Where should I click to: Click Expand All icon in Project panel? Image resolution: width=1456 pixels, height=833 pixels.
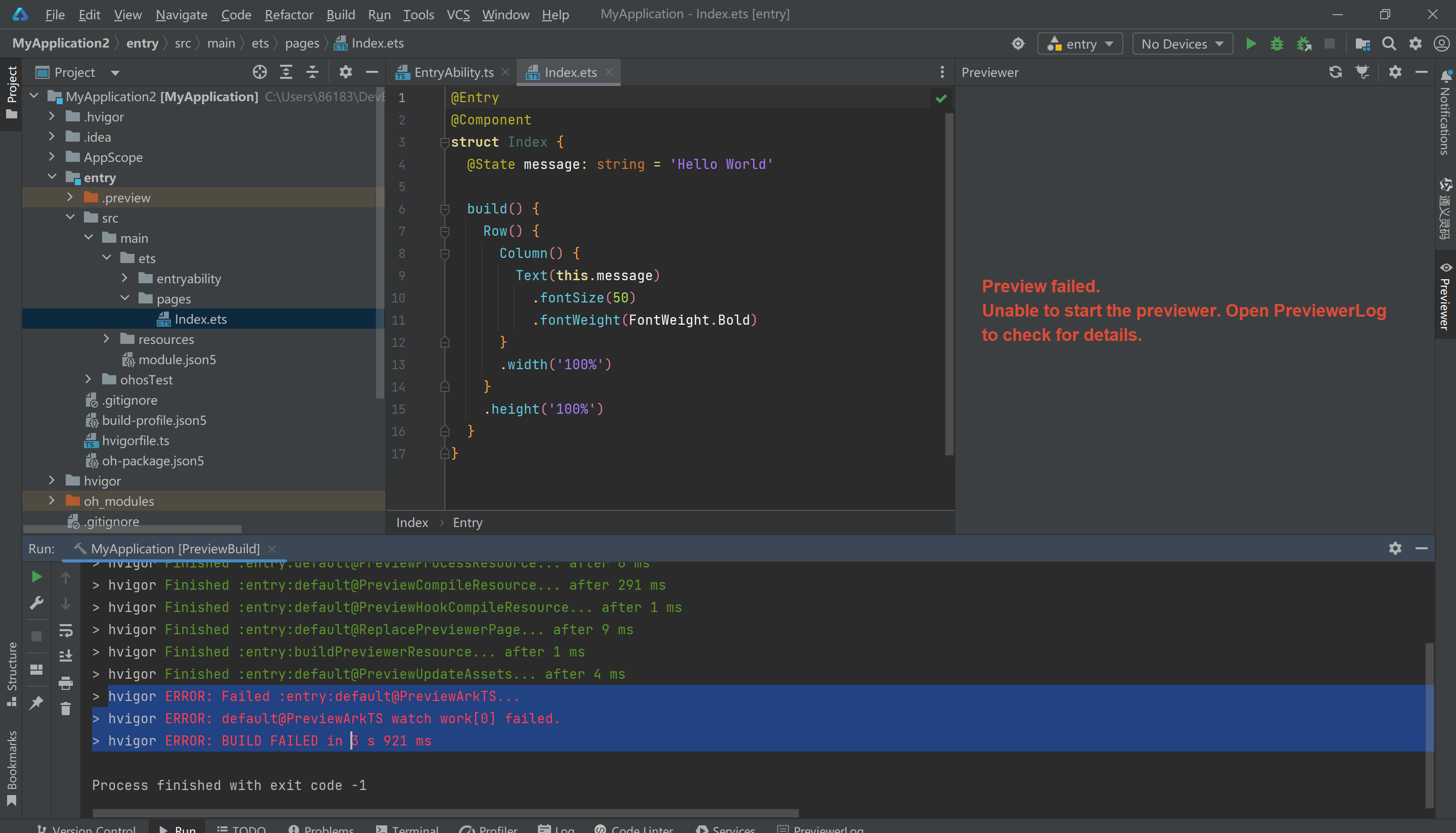(286, 72)
